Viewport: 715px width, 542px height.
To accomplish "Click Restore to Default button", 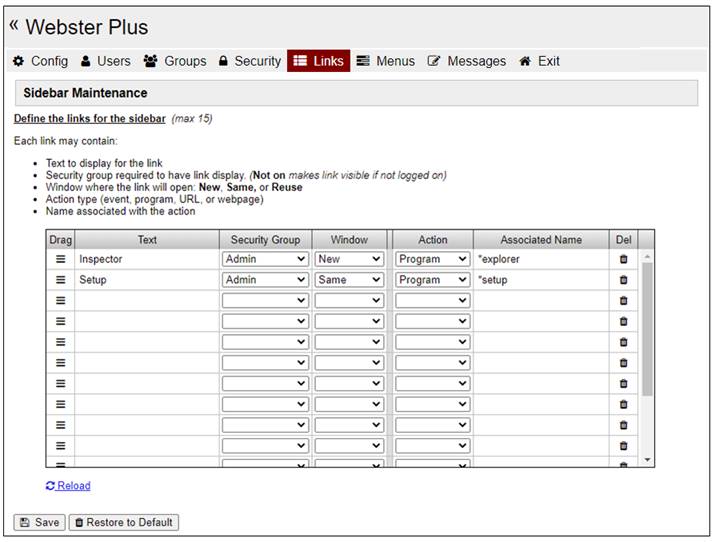I will pos(124,522).
